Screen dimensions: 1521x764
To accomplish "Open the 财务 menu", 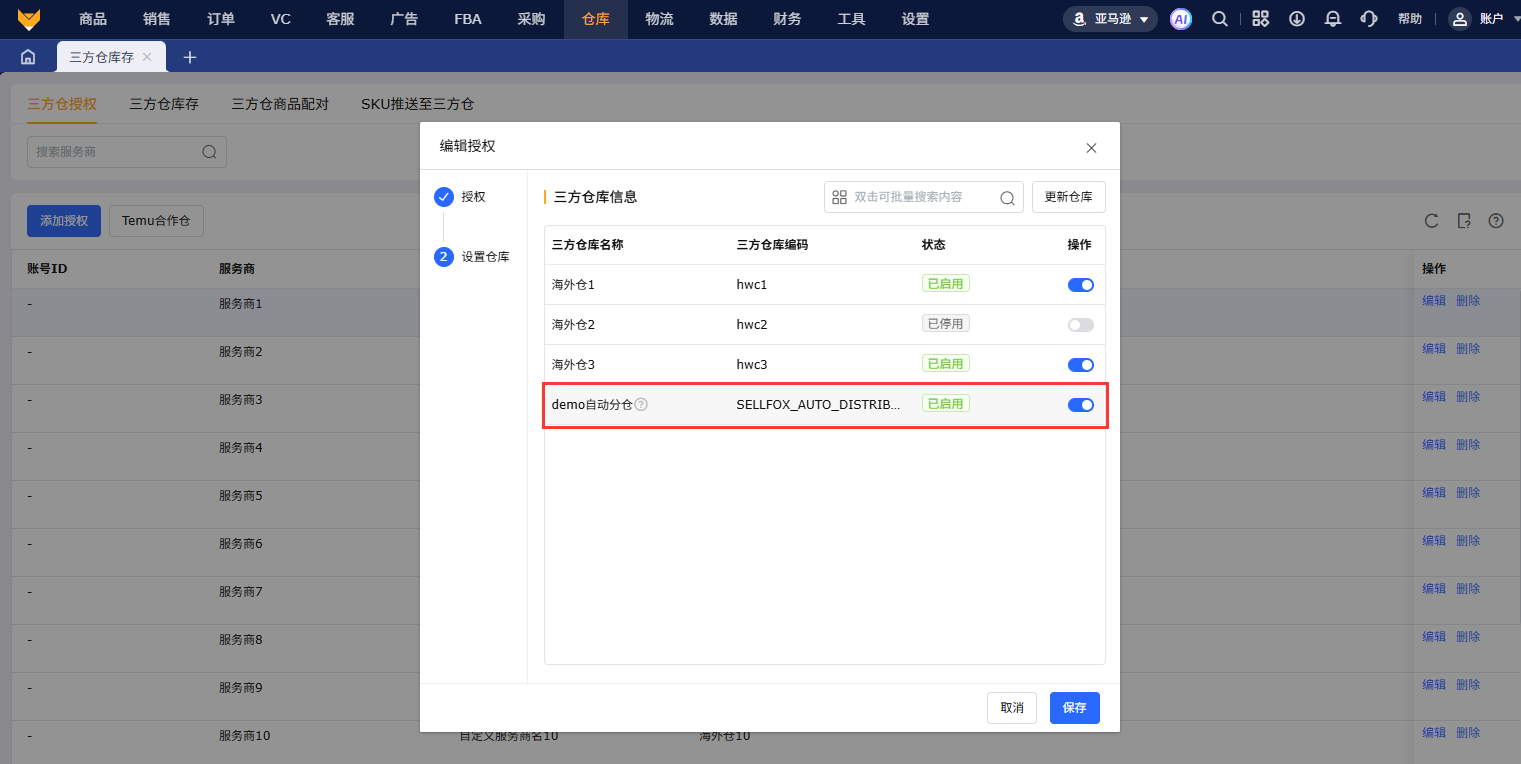I will (x=787, y=19).
